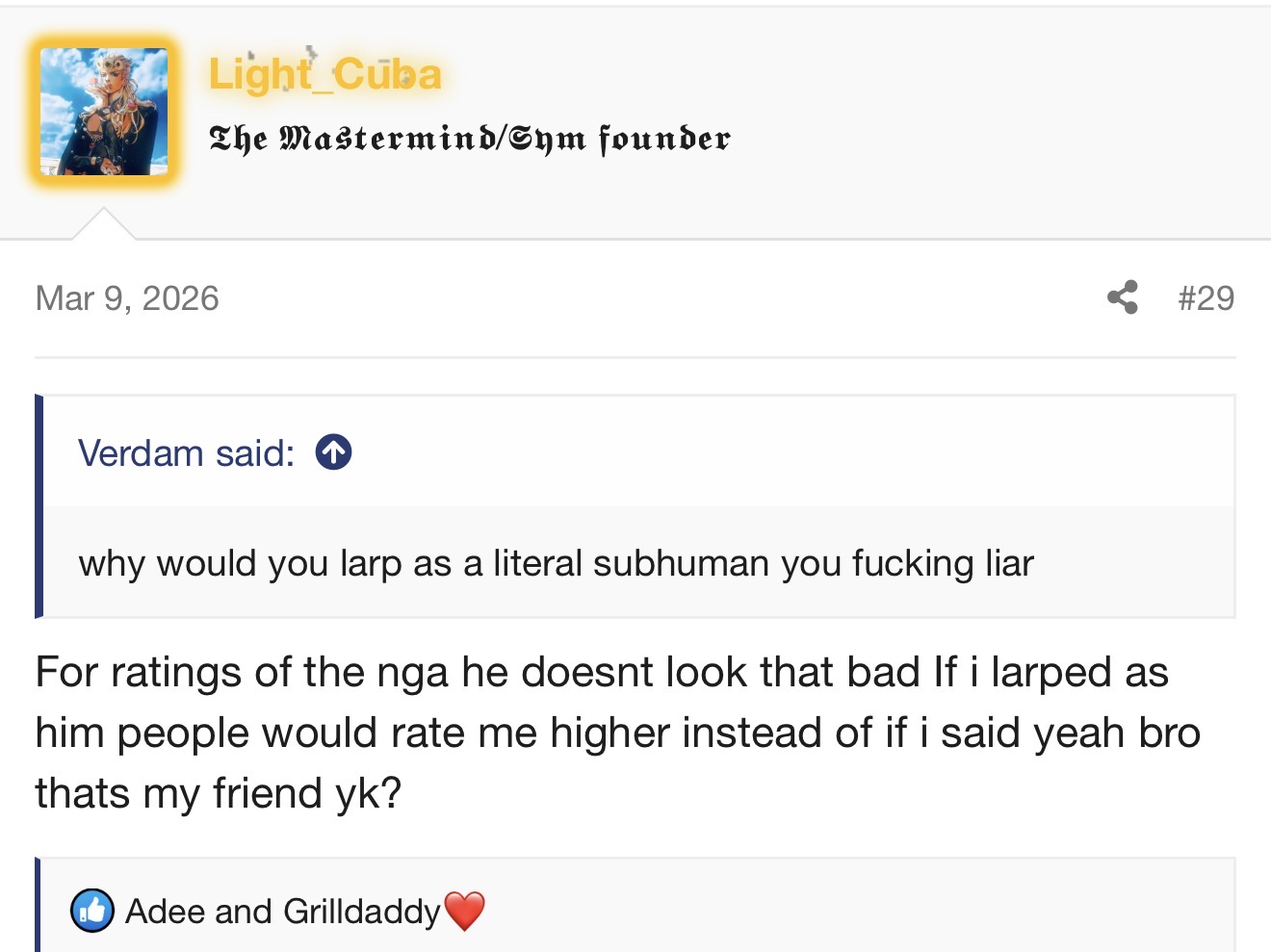Click the share icon beside post number
This screenshot has height=952, width=1271.
[1122, 297]
